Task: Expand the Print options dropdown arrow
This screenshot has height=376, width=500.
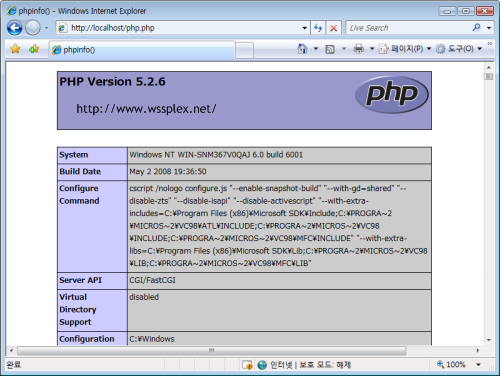Action: point(372,49)
